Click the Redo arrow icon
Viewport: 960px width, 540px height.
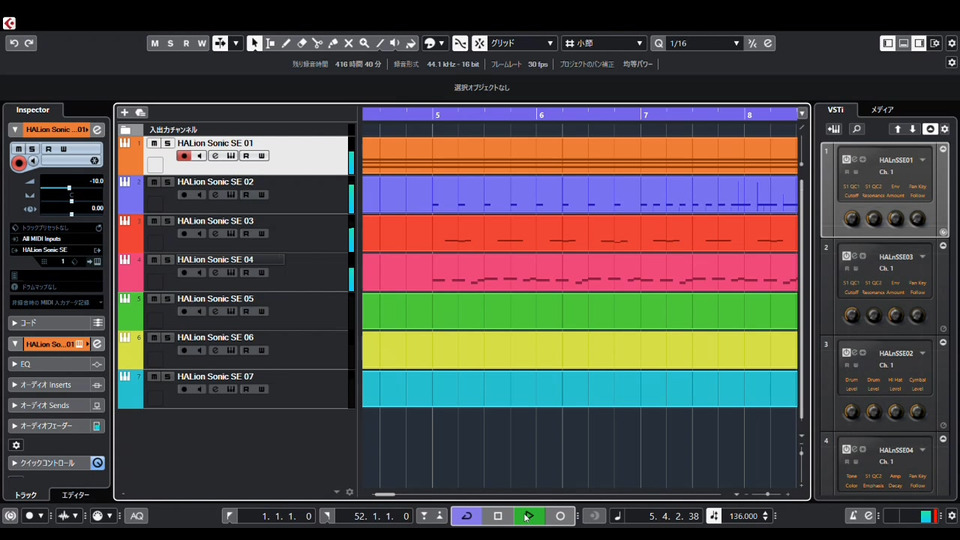coord(29,43)
